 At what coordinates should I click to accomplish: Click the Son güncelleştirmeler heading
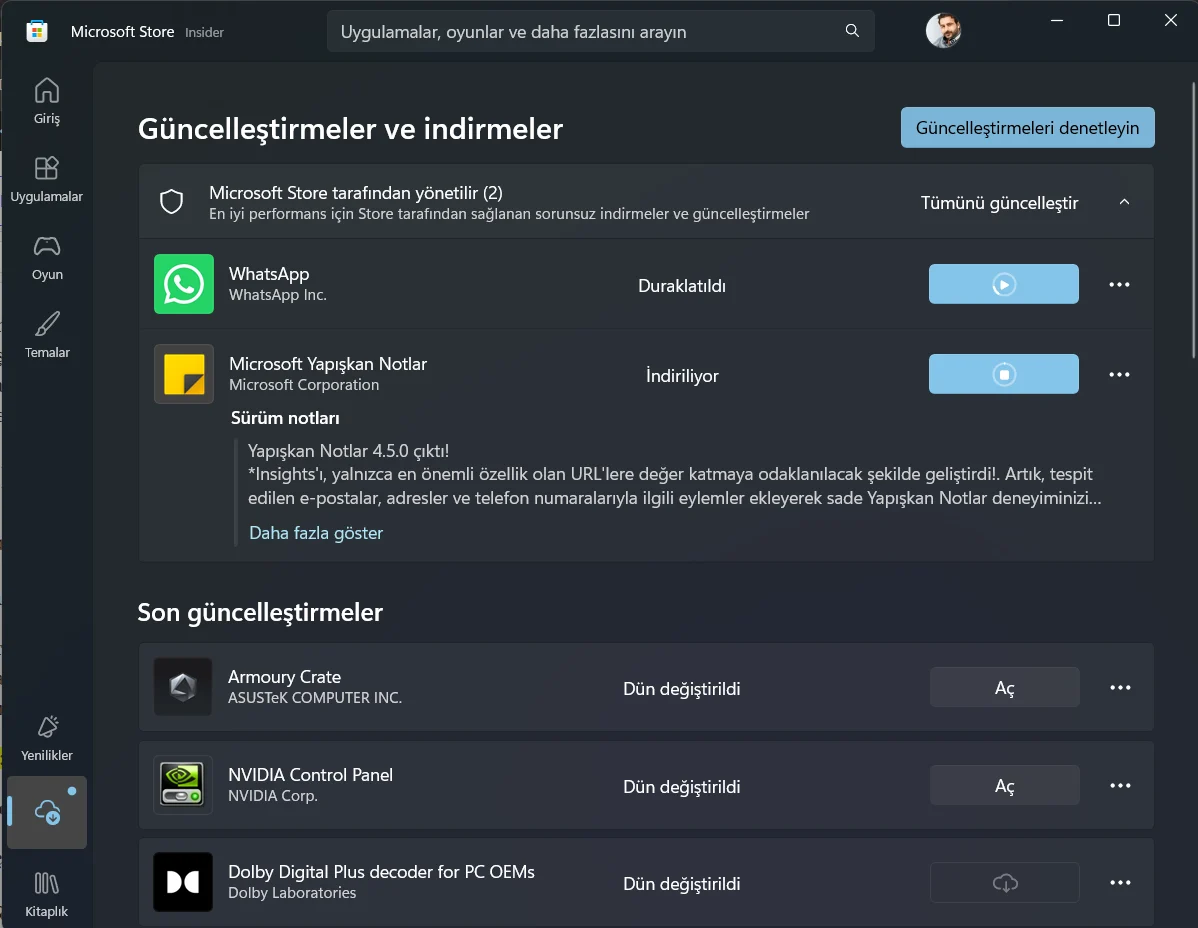[x=260, y=612]
